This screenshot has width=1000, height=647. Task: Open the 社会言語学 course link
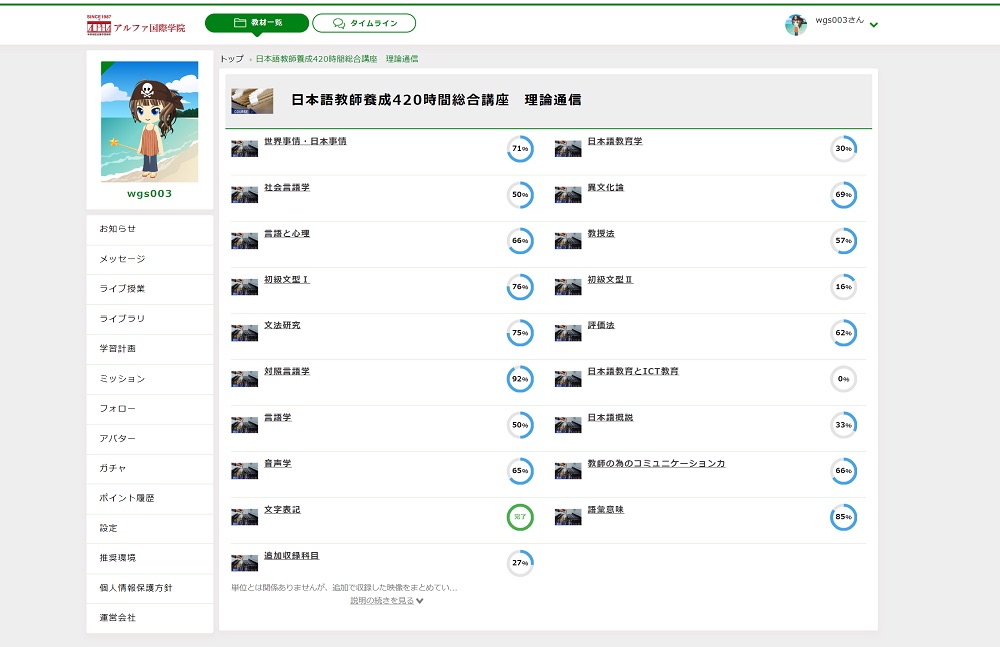(286, 187)
